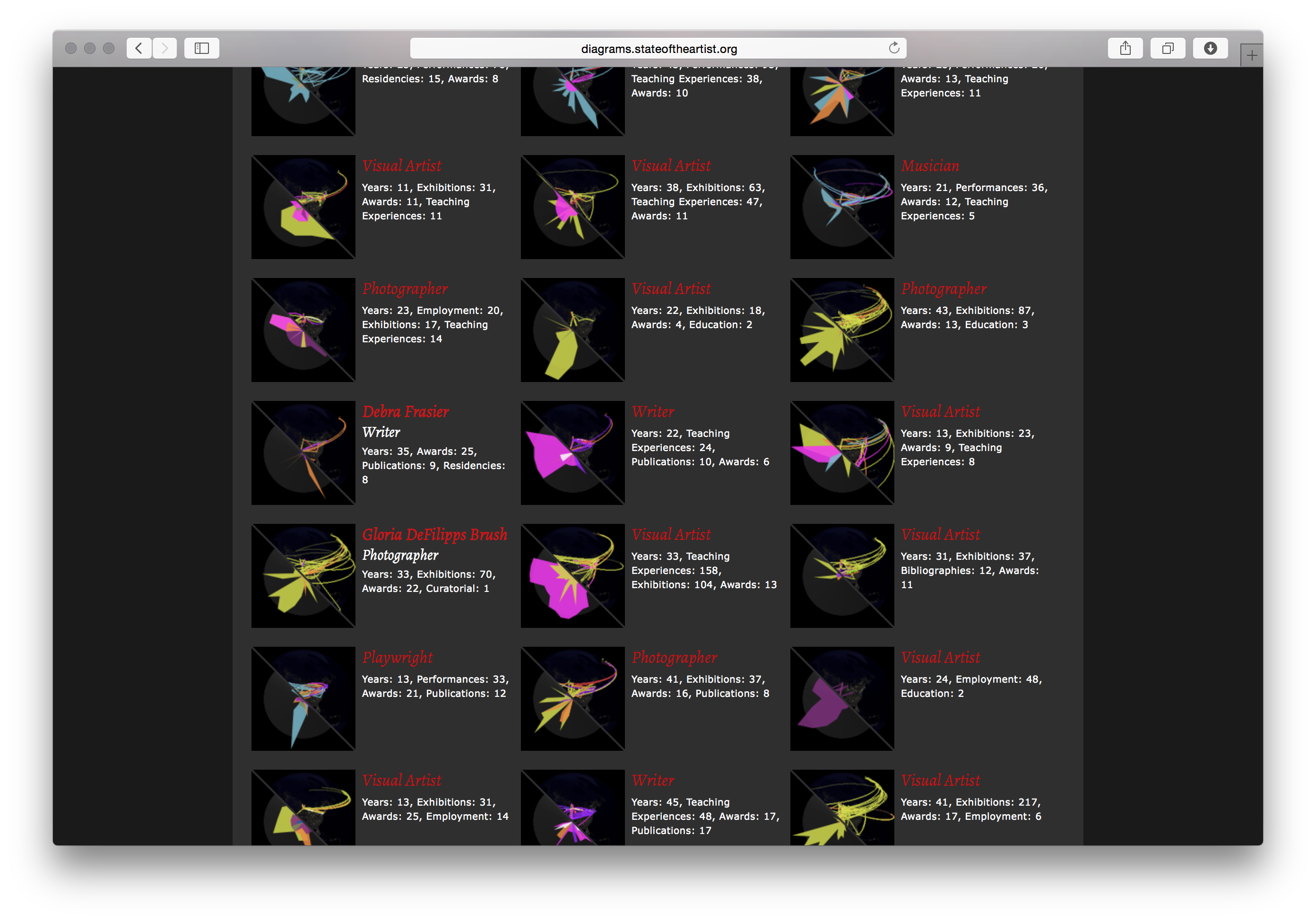Open Visual Artist with 158 teaching experiences
Image resolution: width=1316 pixels, height=921 pixels.
coord(671,534)
